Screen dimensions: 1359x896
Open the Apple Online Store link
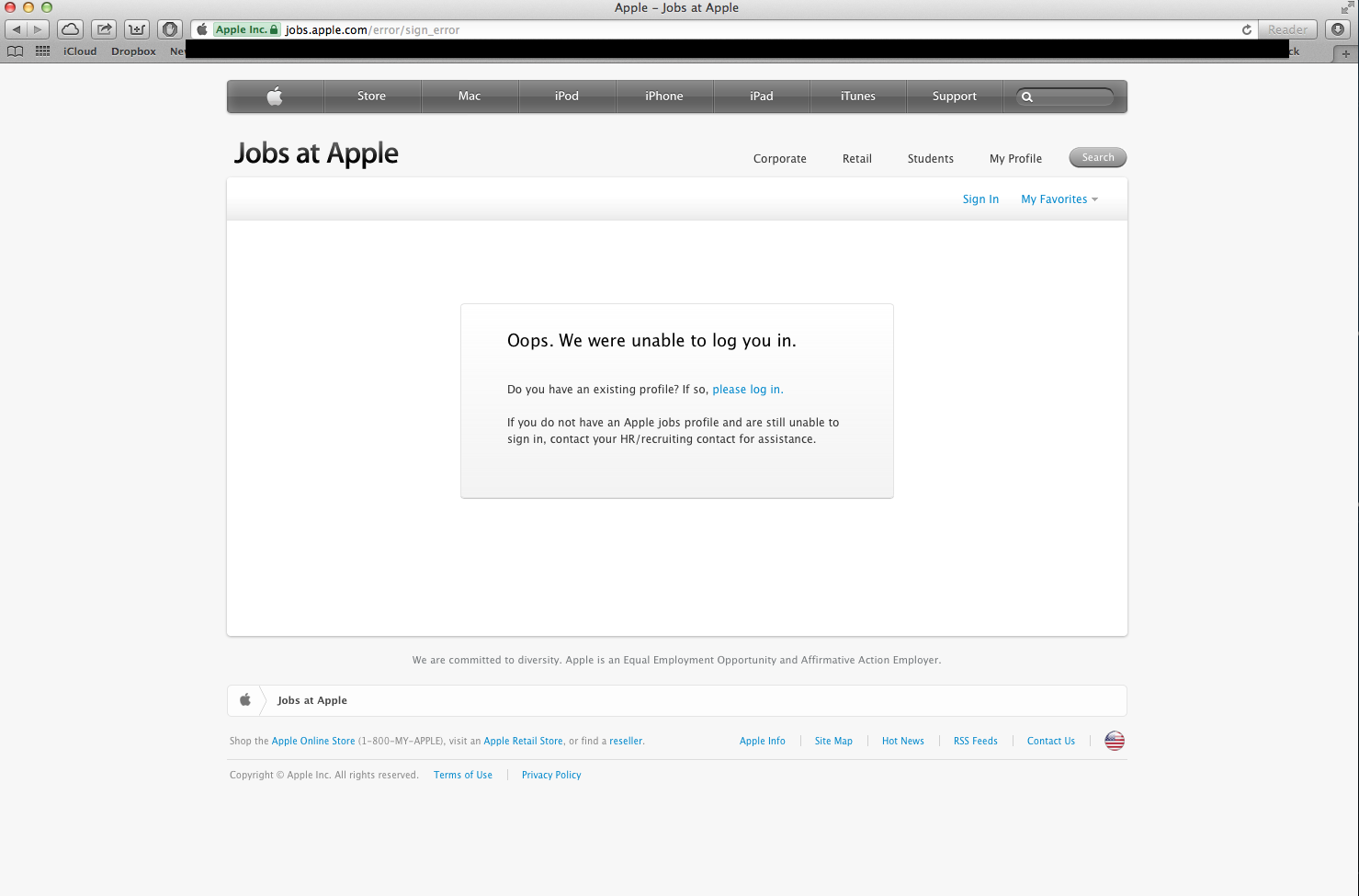click(x=313, y=741)
